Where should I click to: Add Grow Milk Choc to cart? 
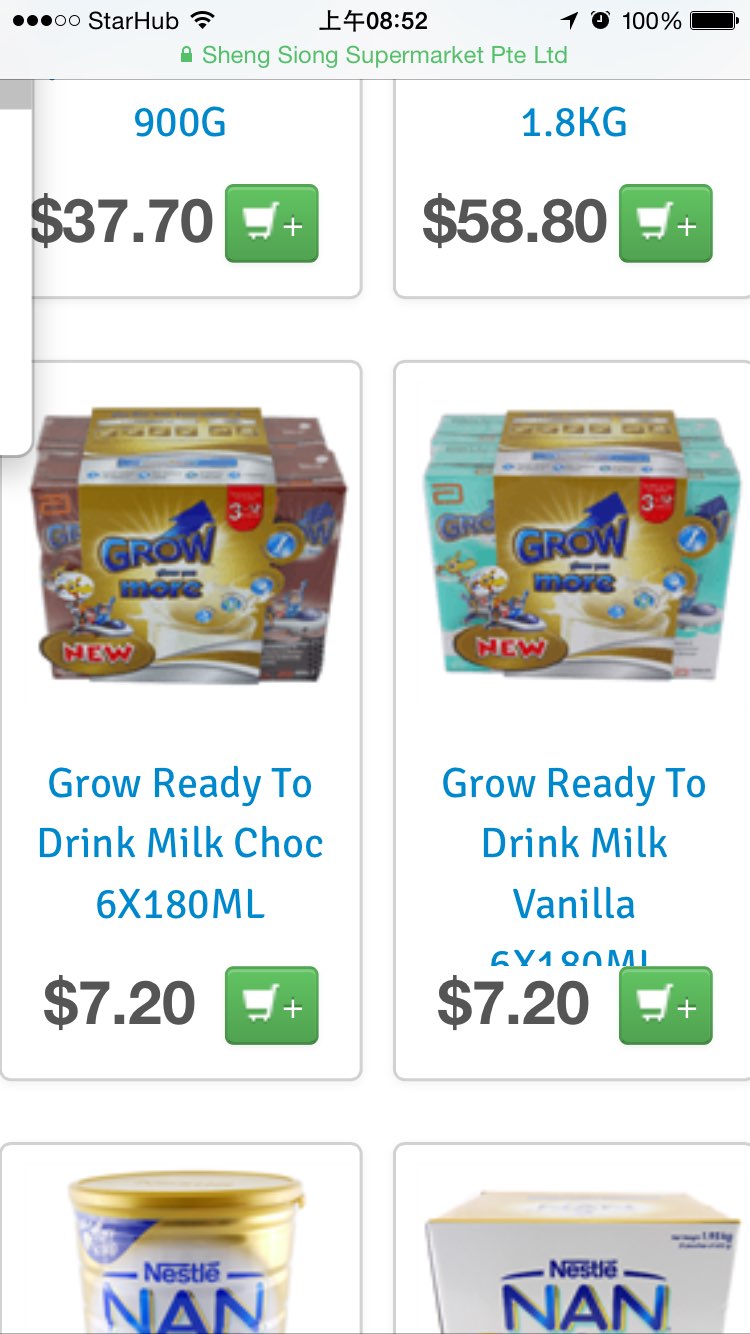coord(272,1005)
